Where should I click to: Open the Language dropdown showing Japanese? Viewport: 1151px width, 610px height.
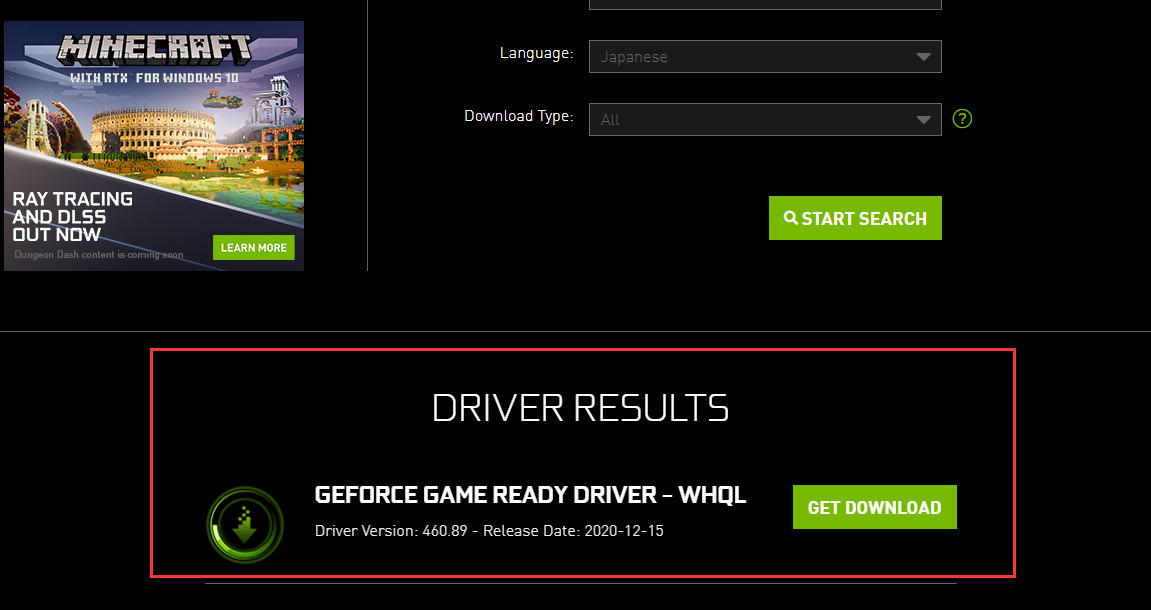coord(765,57)
